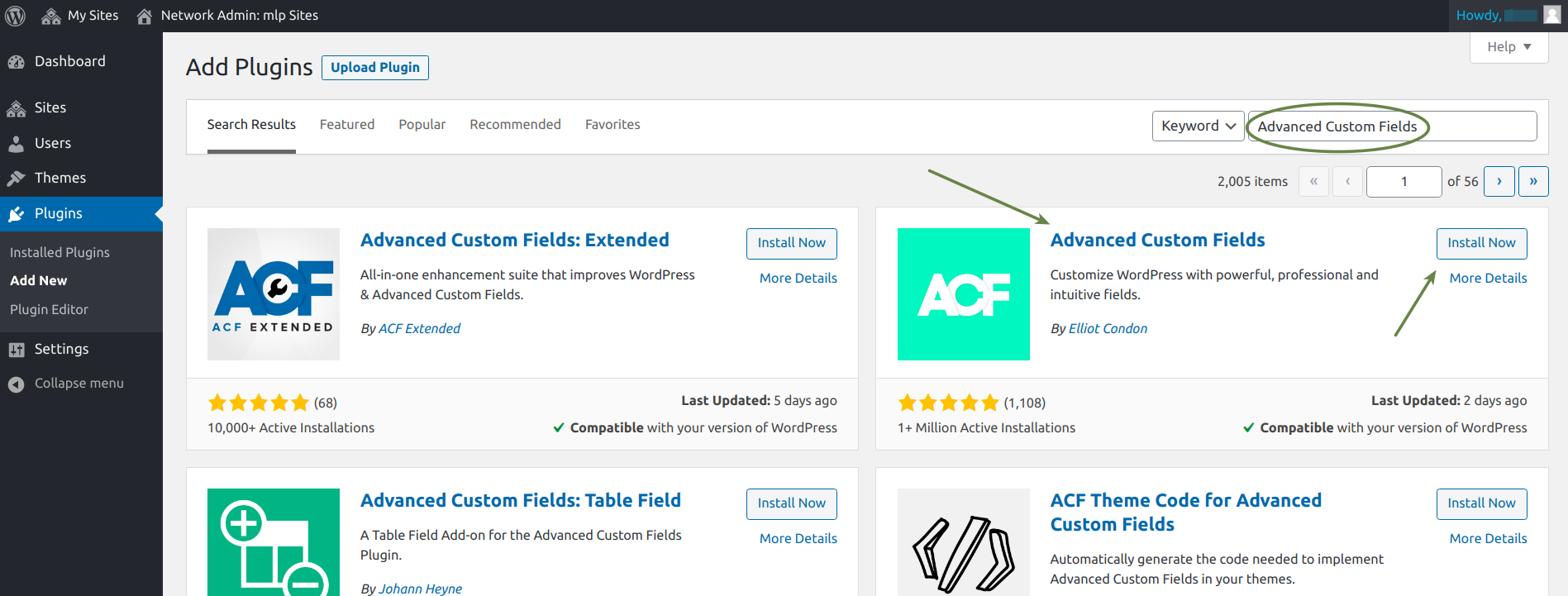This screenshot has width=1568, height=596.
Task: Switch to the Search Results tab
Action: click(251, 125)
